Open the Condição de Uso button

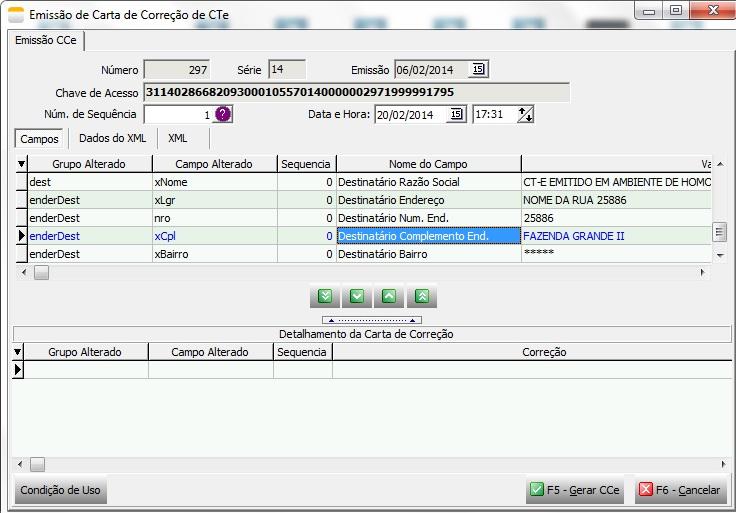61,490
